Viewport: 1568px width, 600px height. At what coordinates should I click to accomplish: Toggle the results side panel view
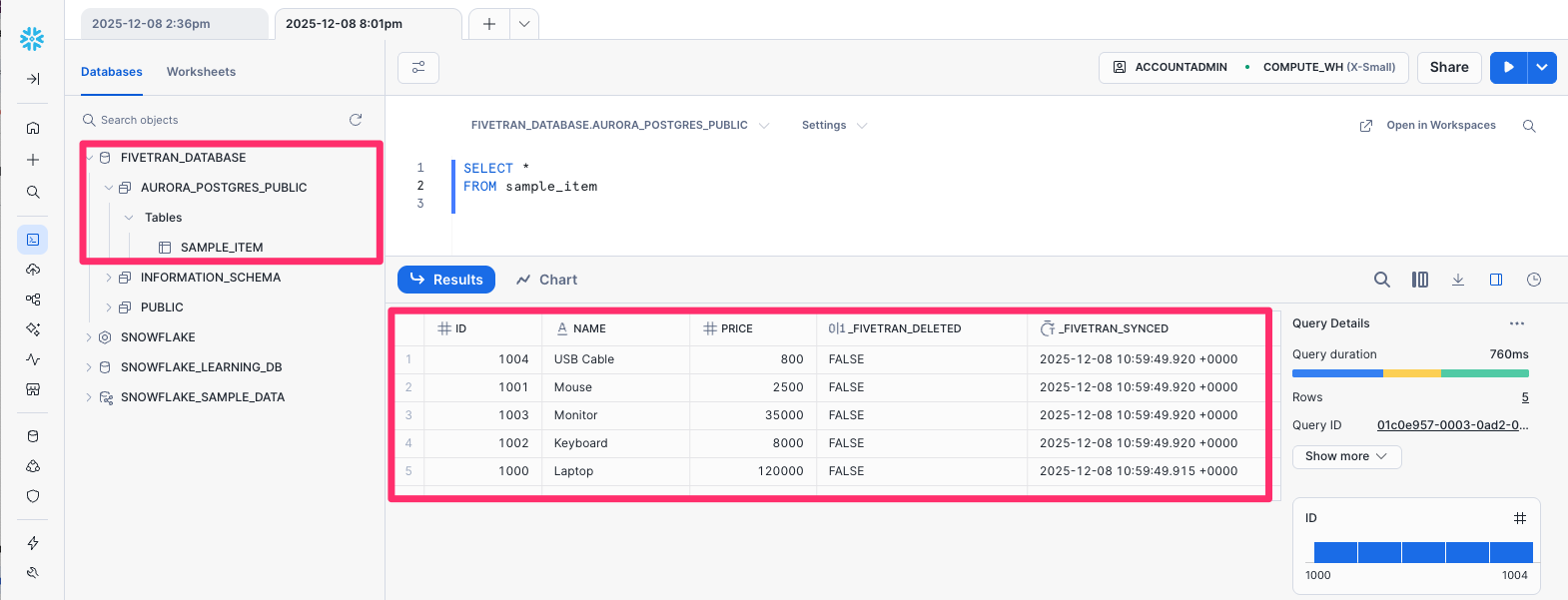[1496, 280]
